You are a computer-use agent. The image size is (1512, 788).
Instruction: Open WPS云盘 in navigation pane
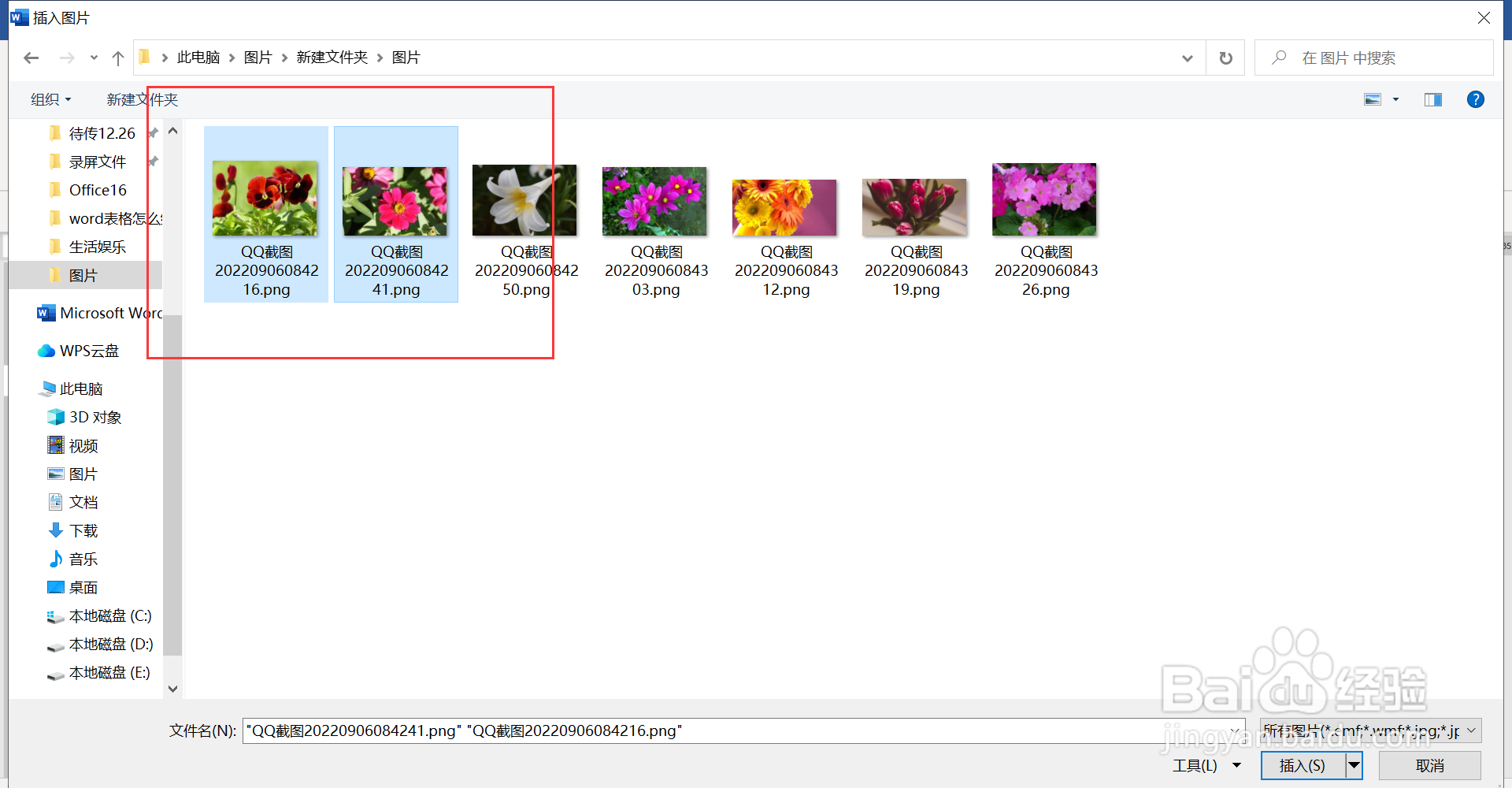79,351
